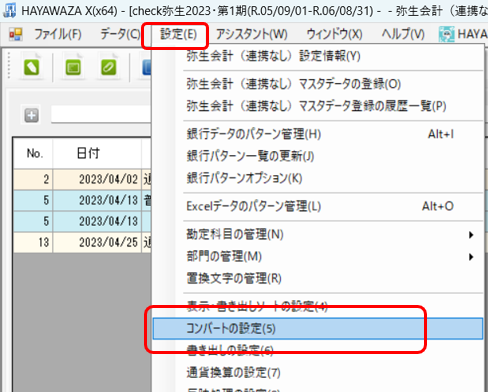Click the green screen toolbar icon
The width and height of the screenshot is (488, 392).
(x=73, y=68)
